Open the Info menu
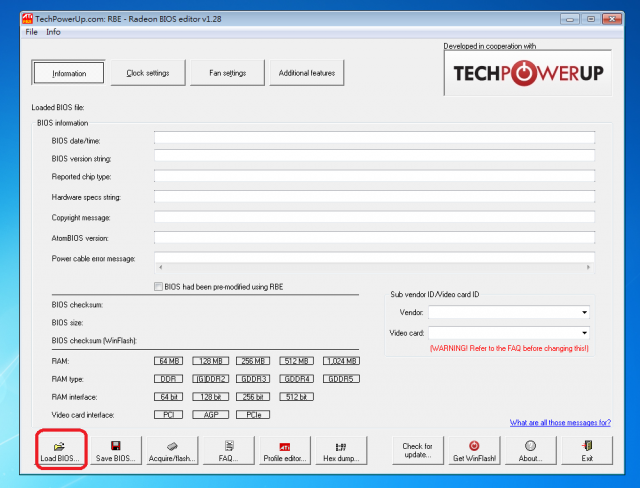The height and width of the screenshot is (488, 640). [53, 32]
